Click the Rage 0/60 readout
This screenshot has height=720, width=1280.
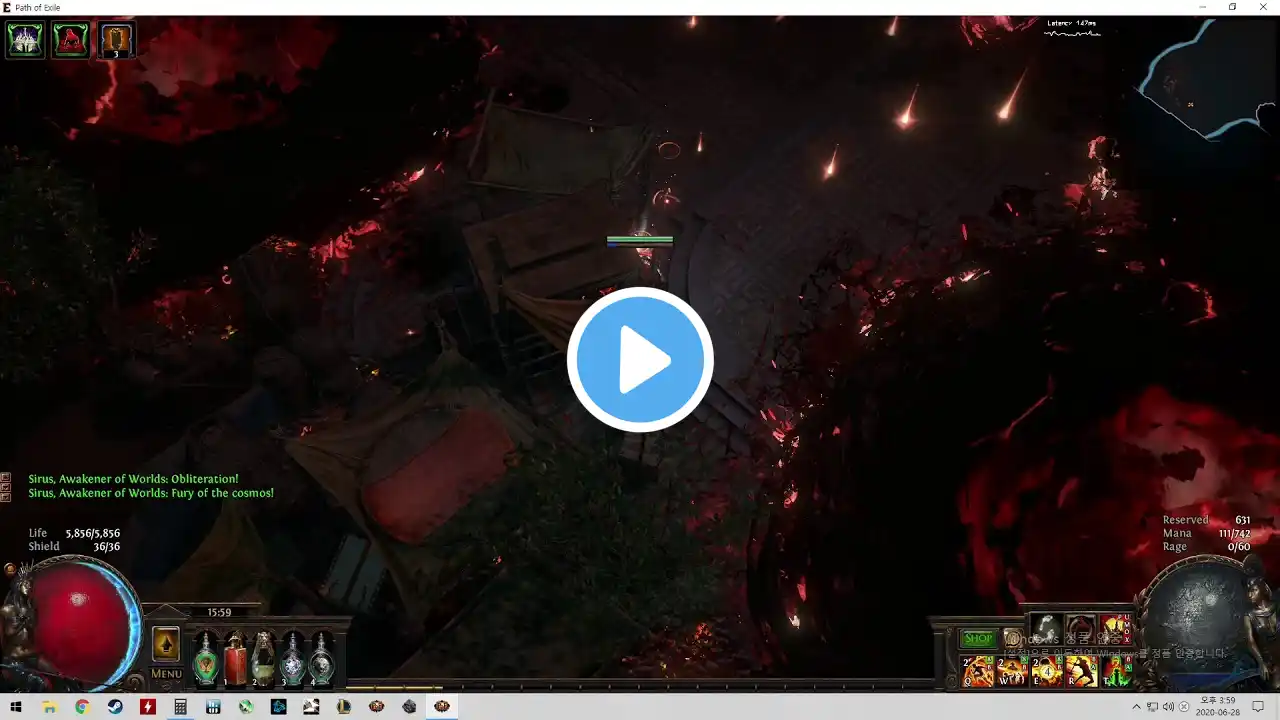[1206, 547]
